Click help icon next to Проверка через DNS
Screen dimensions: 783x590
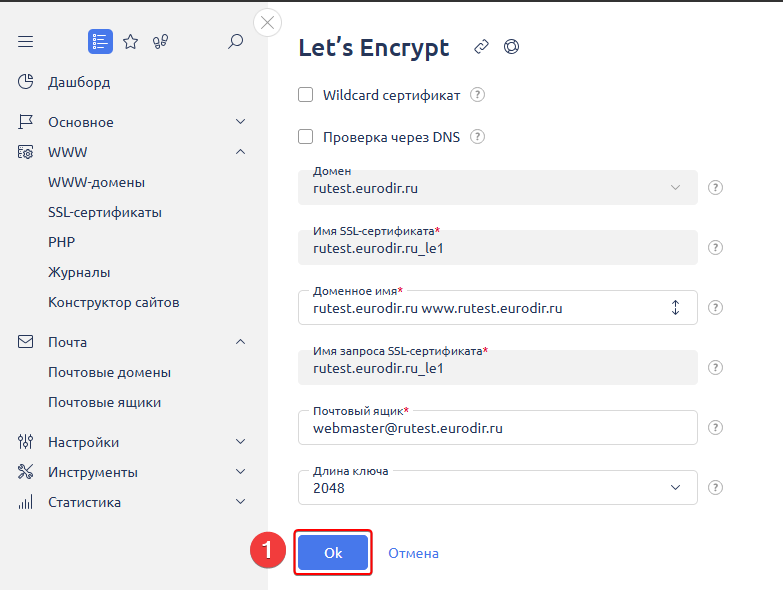pyautogui.click(x=478, y=137)
